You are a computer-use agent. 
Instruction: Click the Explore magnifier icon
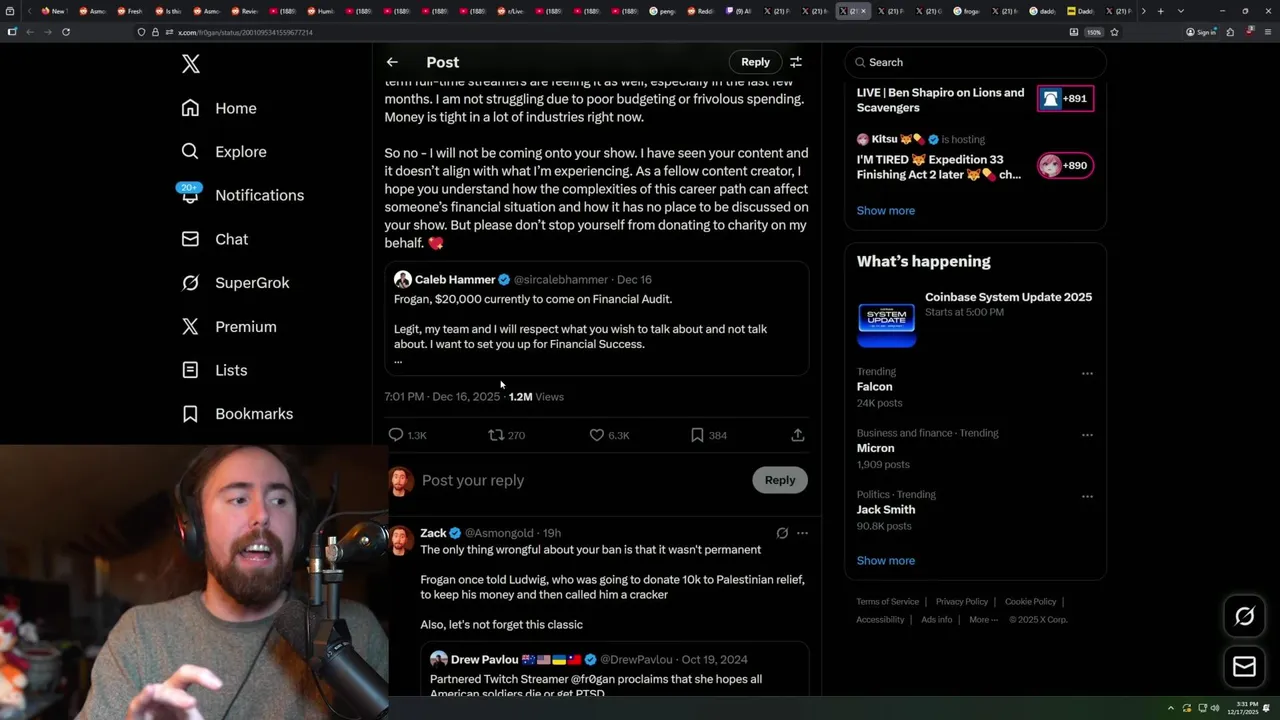190,151
